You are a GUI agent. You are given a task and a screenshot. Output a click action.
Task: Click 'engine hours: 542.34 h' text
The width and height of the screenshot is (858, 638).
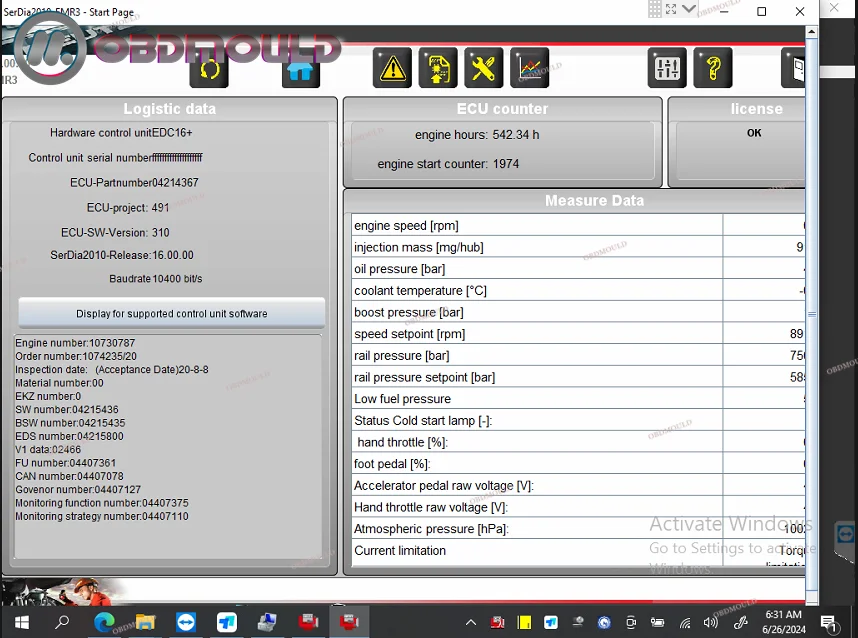(x=477, y=135)
